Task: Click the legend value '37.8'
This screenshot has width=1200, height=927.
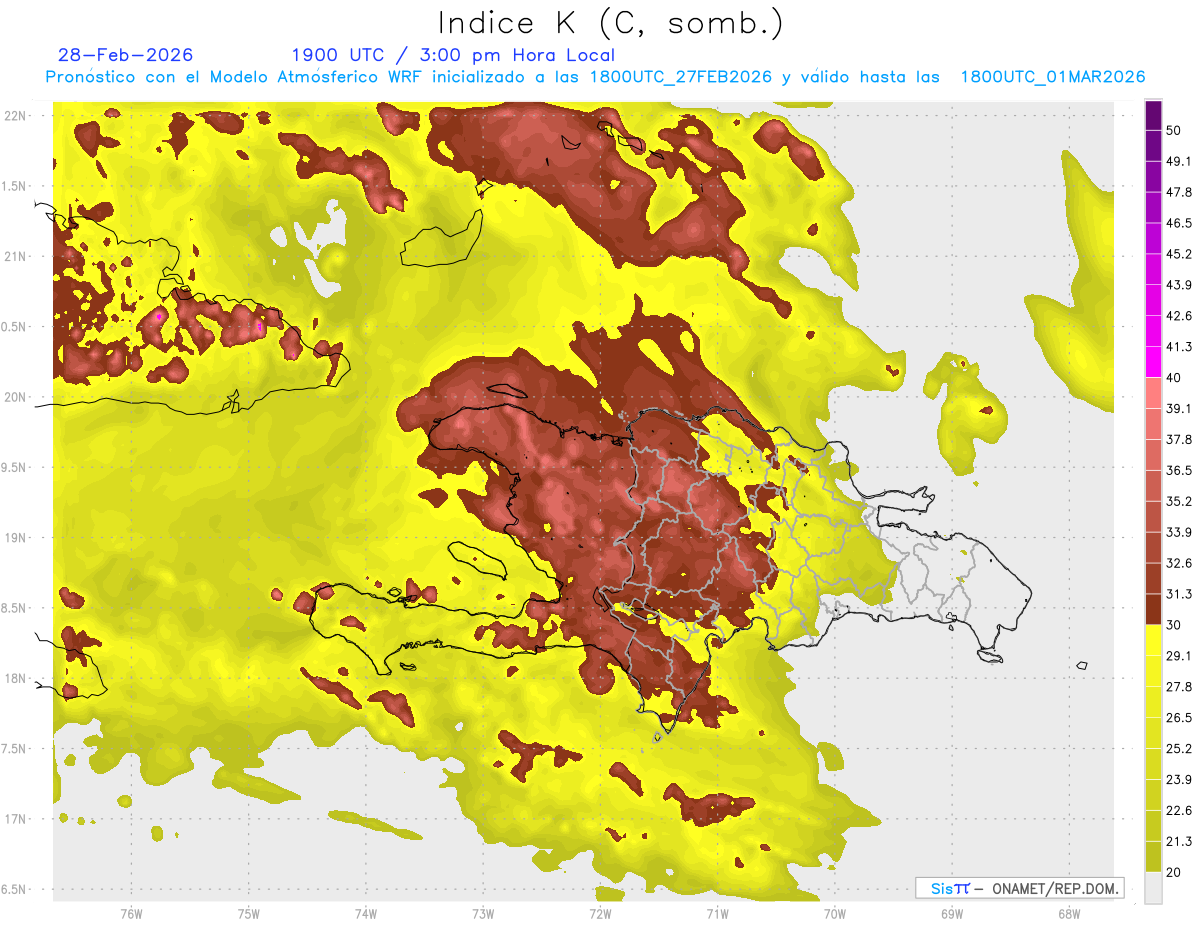Action: point(1179,439)
